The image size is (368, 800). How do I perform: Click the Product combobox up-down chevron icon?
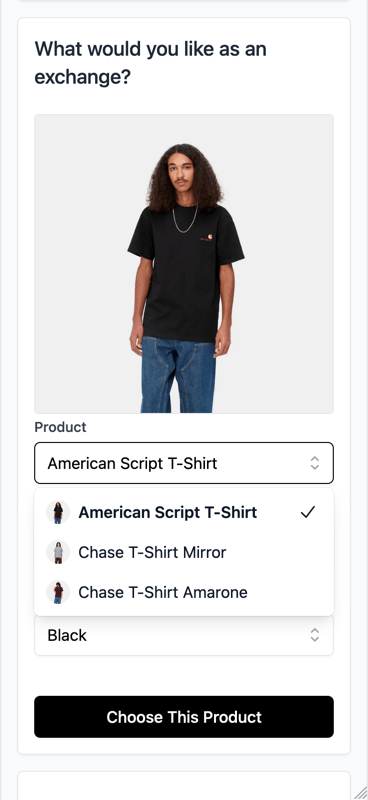[315, 463]
